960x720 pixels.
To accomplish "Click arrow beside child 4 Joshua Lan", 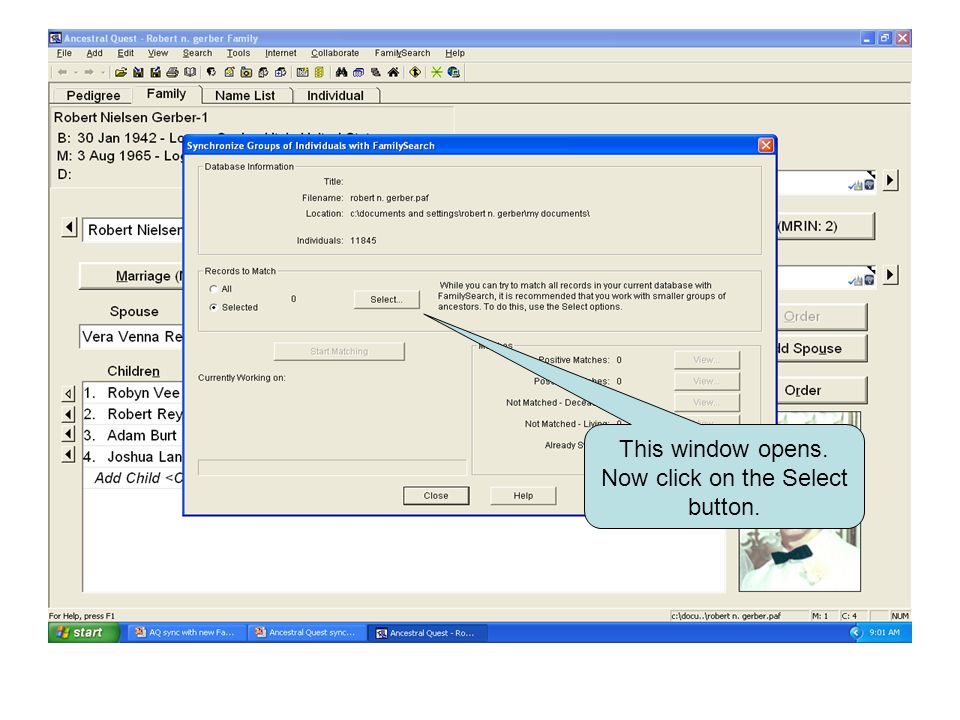I will (x=69, y=456).
